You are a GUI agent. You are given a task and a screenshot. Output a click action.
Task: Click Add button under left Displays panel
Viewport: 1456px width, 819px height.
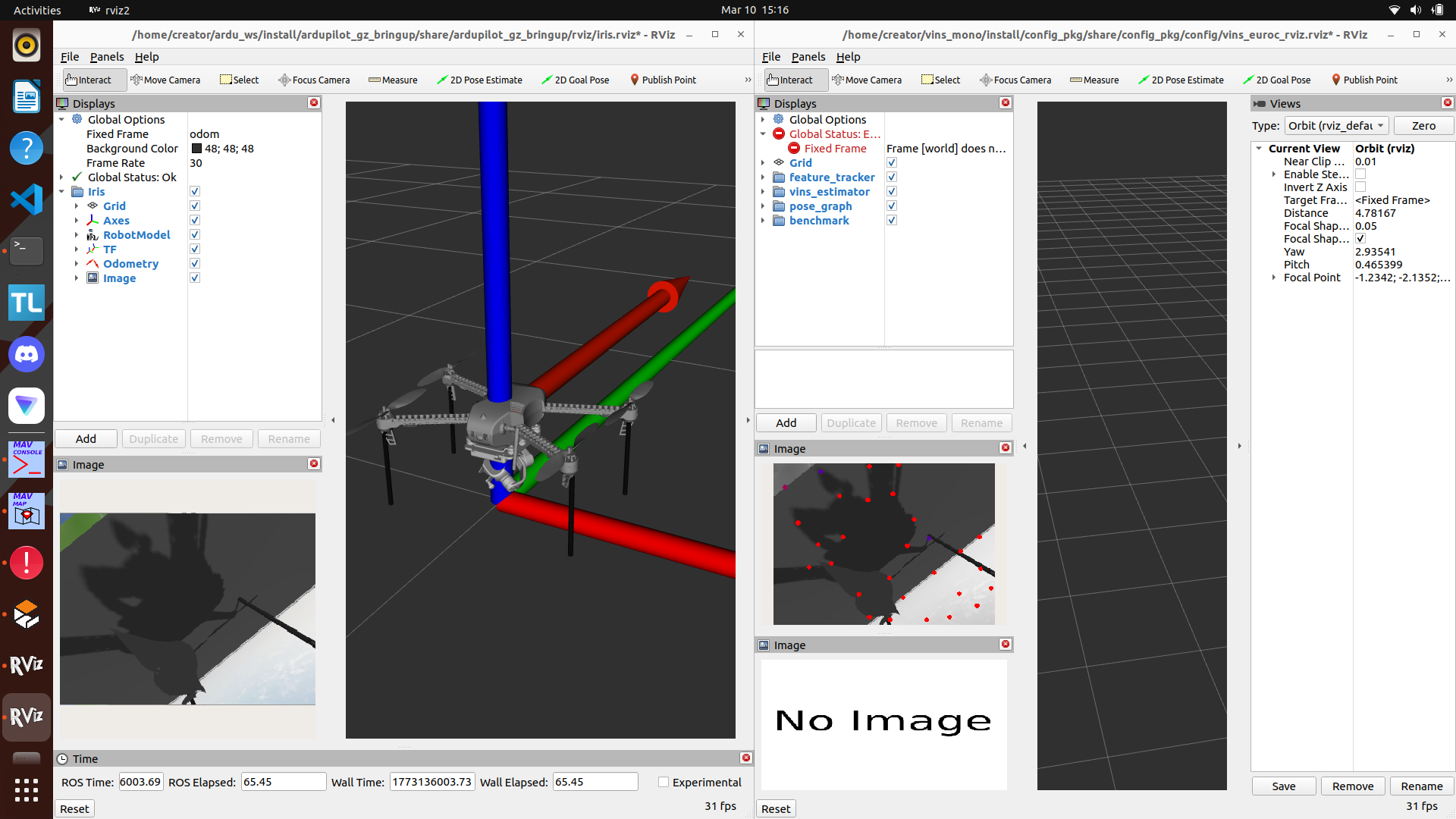[86, 439]
